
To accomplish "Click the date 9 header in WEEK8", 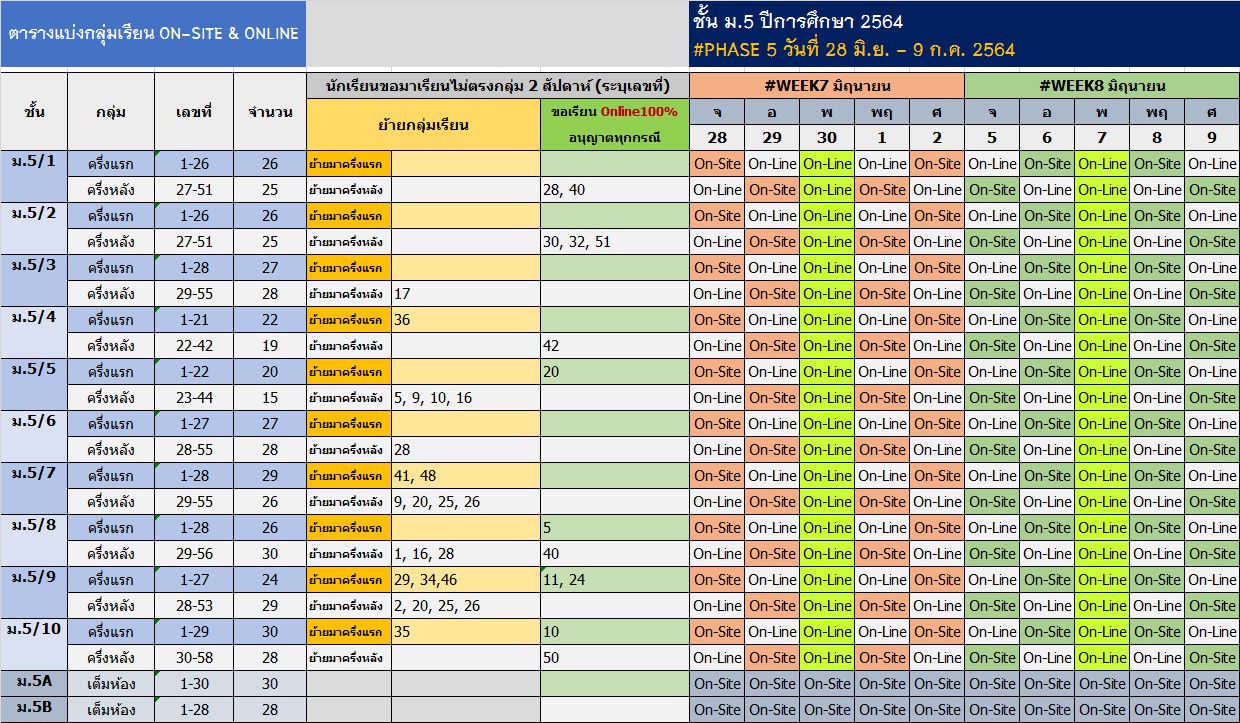I will coord(1212,138).
